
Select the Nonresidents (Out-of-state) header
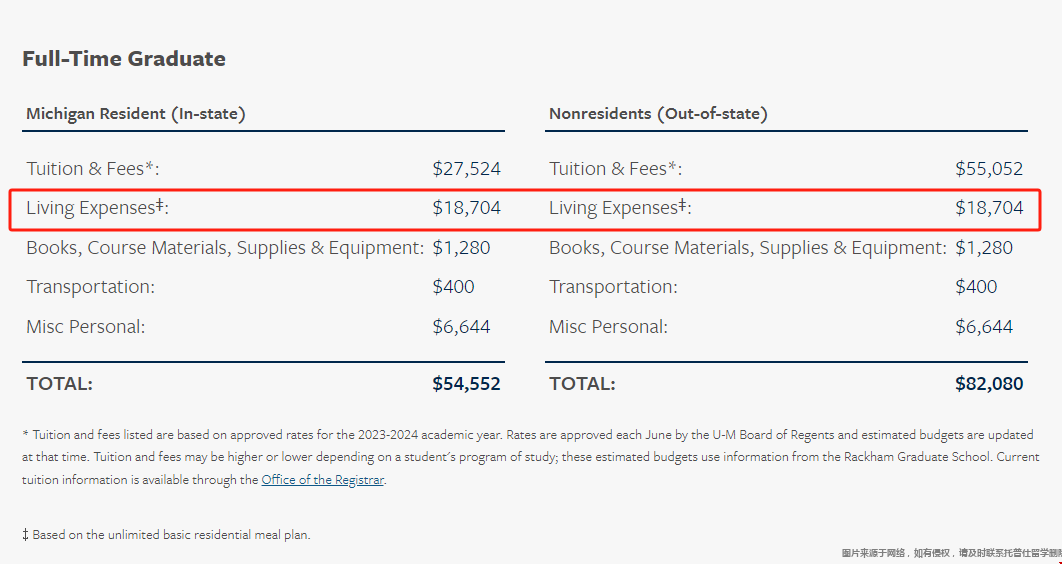[x=658, y=114]
